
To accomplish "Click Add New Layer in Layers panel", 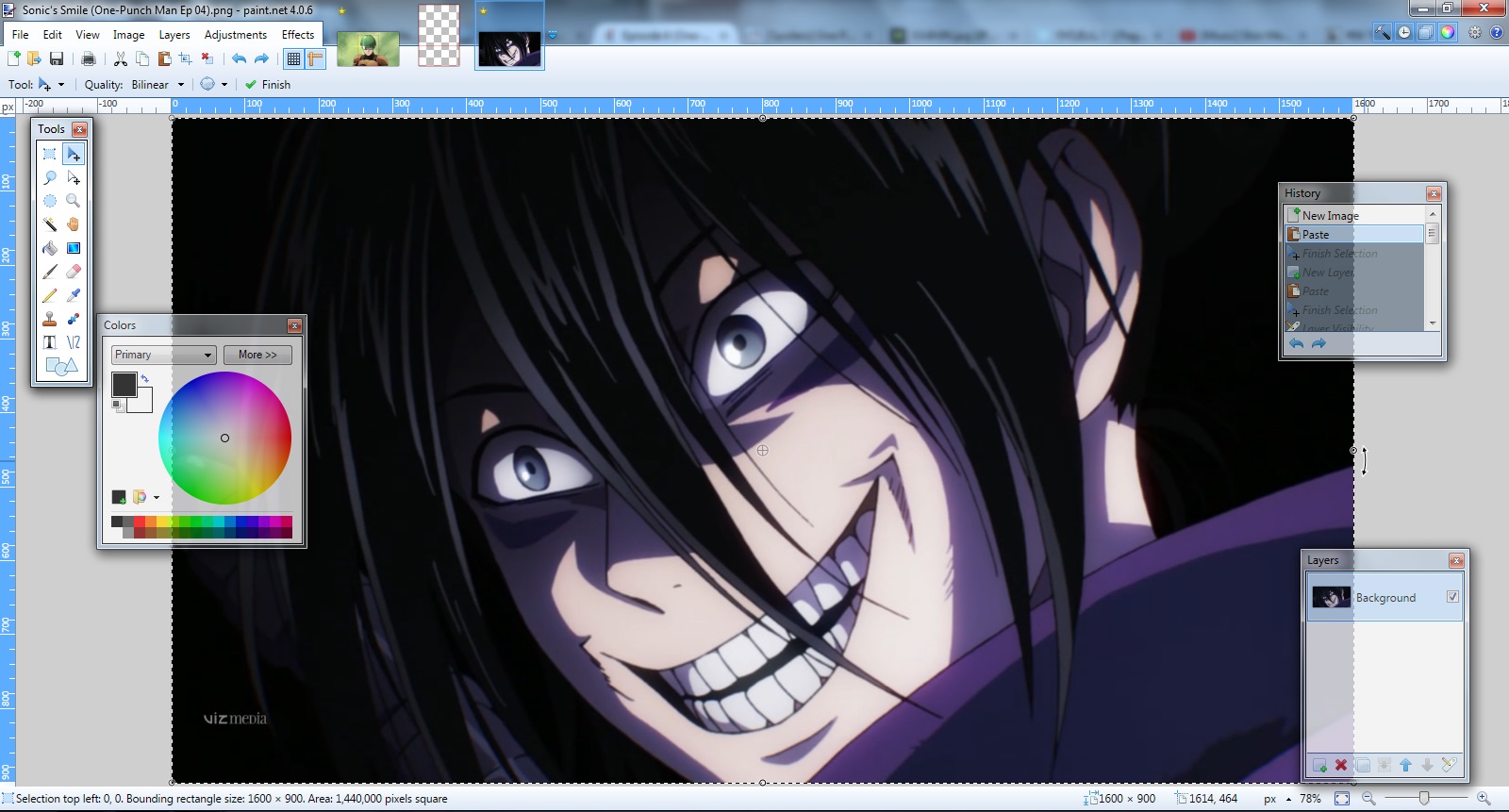I will [1319, 765].
